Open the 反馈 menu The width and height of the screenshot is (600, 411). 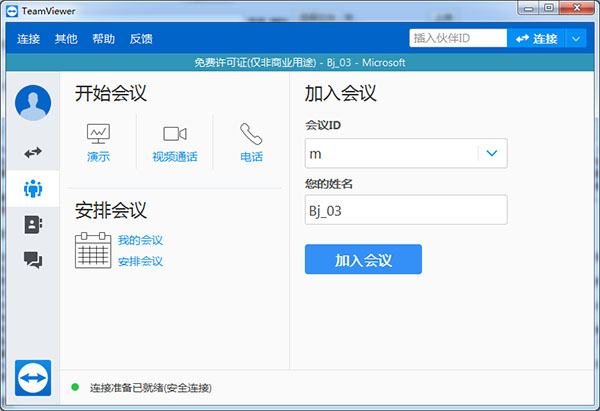click(141, 39)
